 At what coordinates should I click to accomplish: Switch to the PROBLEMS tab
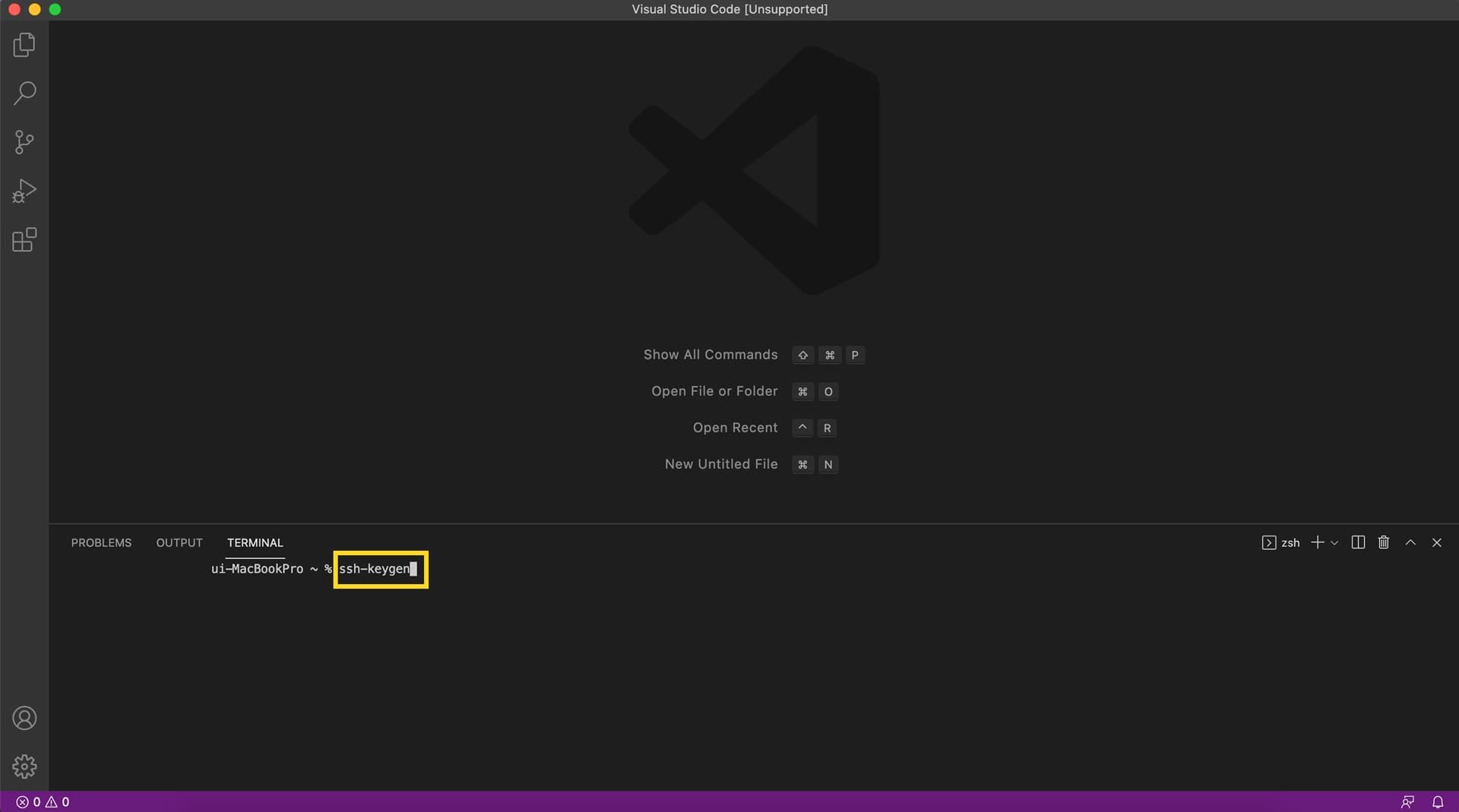pyautogui.click(x=101, y=542)
